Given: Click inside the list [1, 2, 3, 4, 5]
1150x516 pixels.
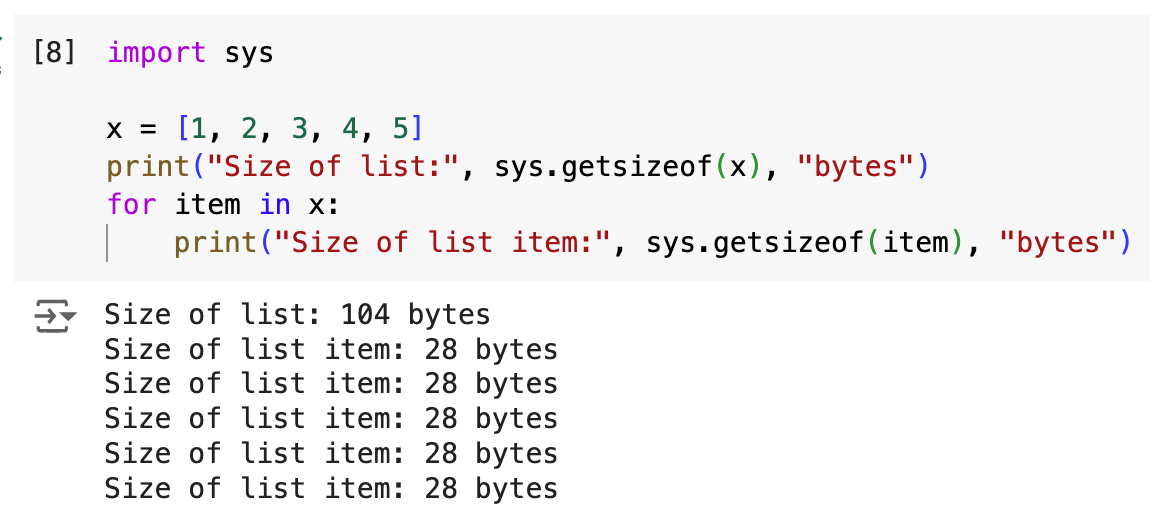Looking at the screenshot, I should [x=300, y=129].
